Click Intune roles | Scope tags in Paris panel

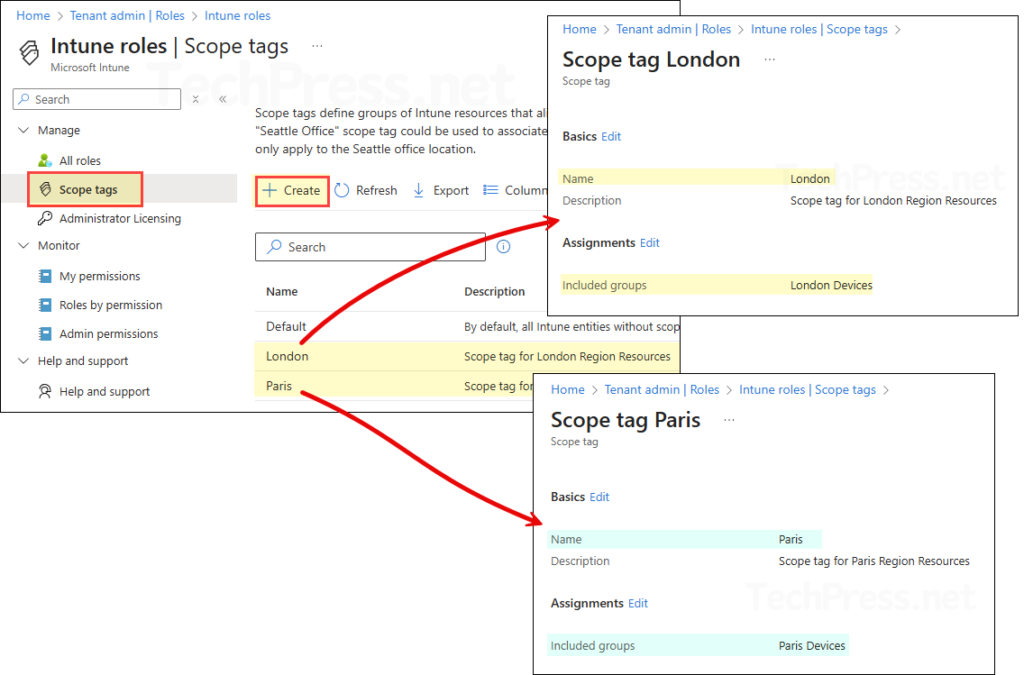point(807,390)
